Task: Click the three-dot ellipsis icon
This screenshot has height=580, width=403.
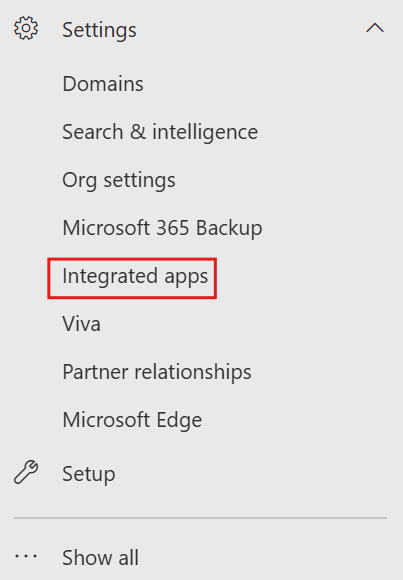Action: pos(26,556)
